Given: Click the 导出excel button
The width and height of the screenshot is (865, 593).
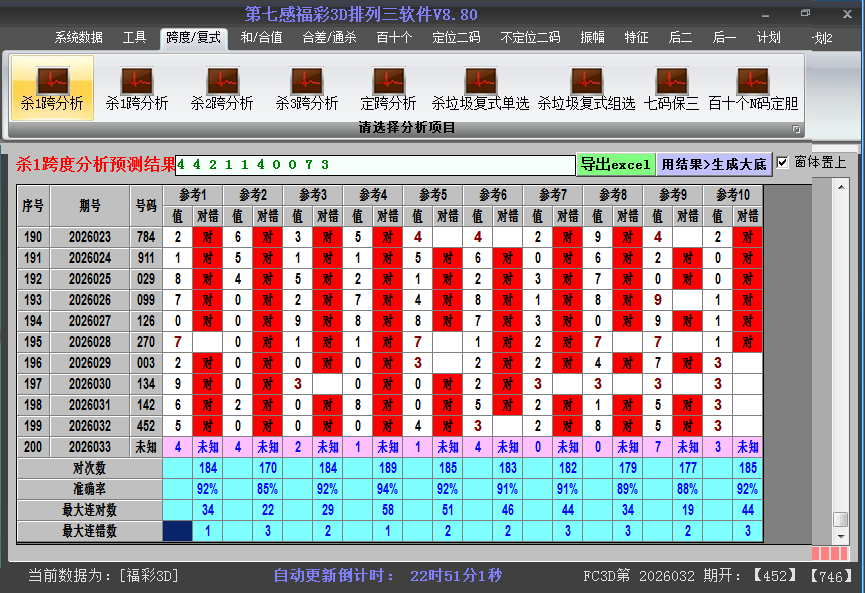Looking at the screenshot, I should pos(615,164).
